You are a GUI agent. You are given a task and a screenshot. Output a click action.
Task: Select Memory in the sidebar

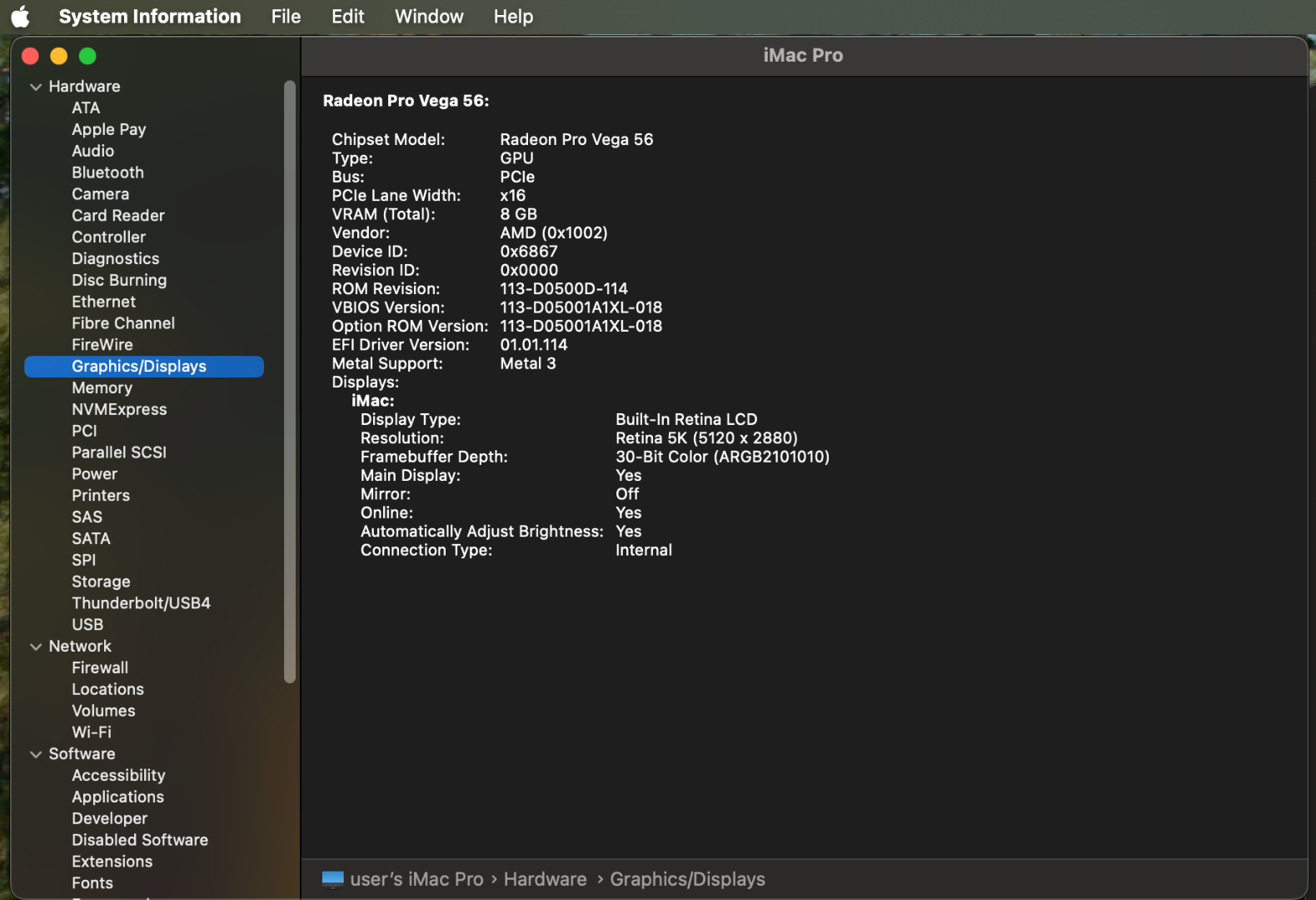click(102, 388)
